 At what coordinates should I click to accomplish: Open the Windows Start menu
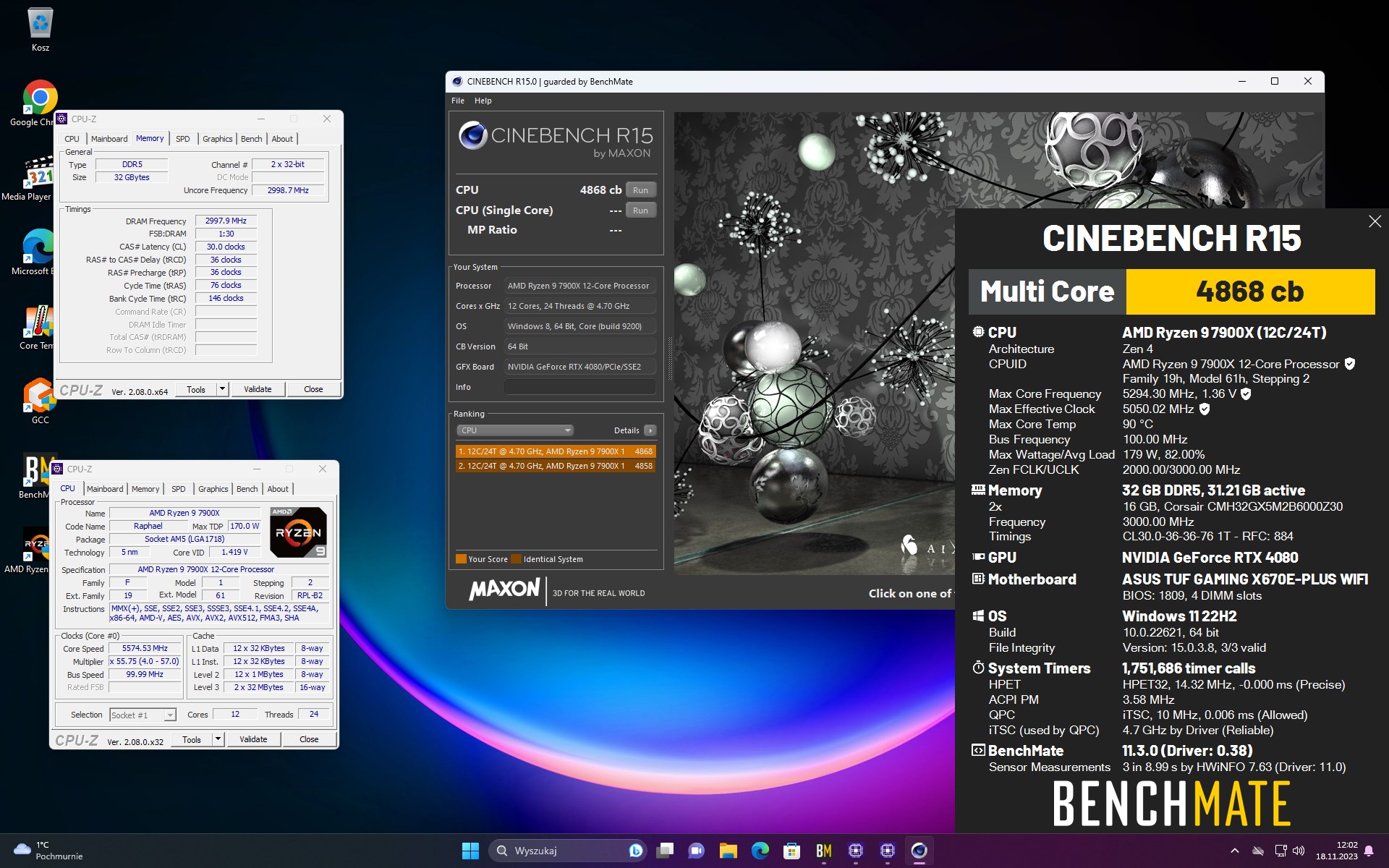[x=470, y=851]
